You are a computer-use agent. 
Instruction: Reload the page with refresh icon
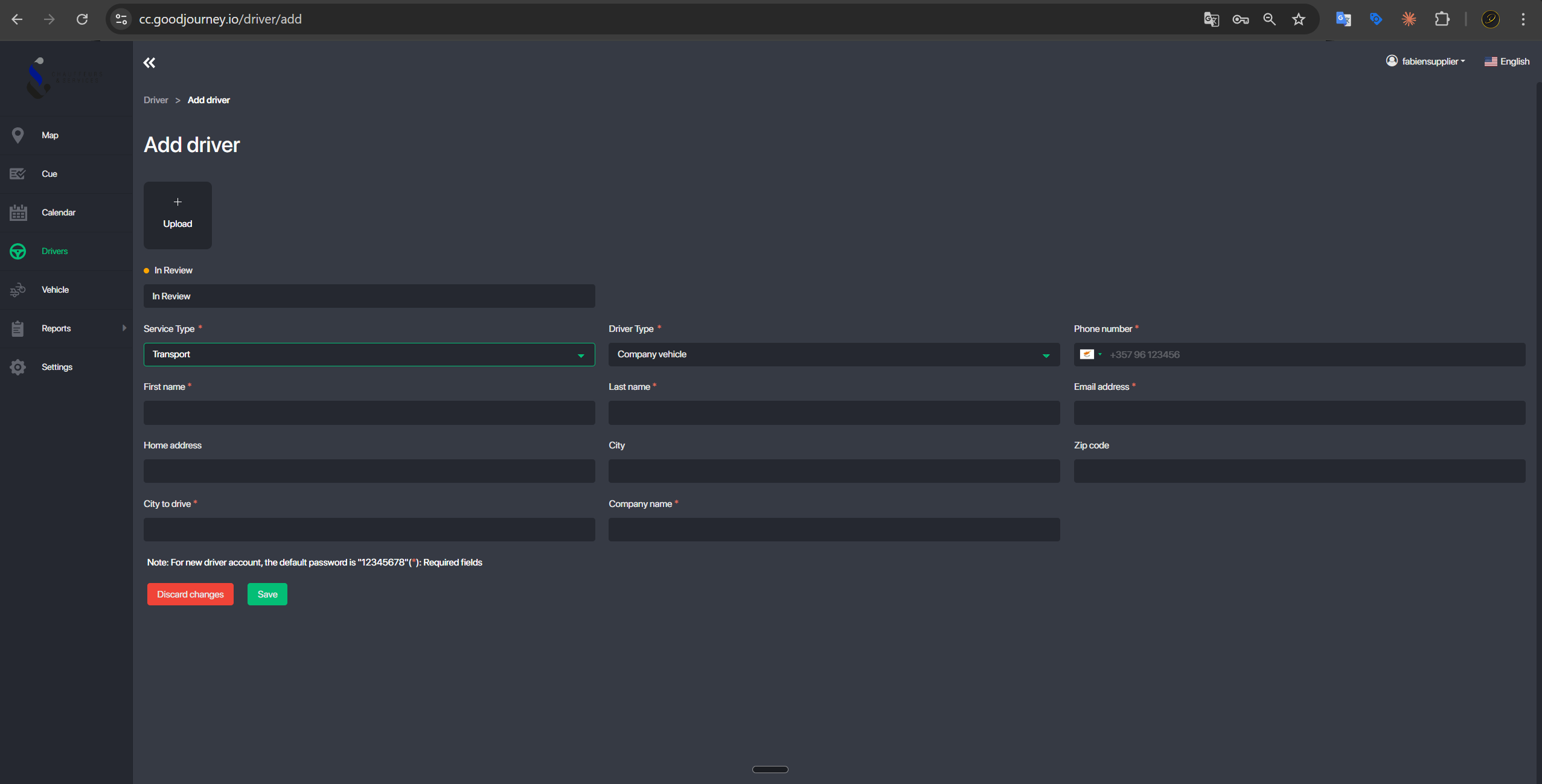click(x=82, y=19)
